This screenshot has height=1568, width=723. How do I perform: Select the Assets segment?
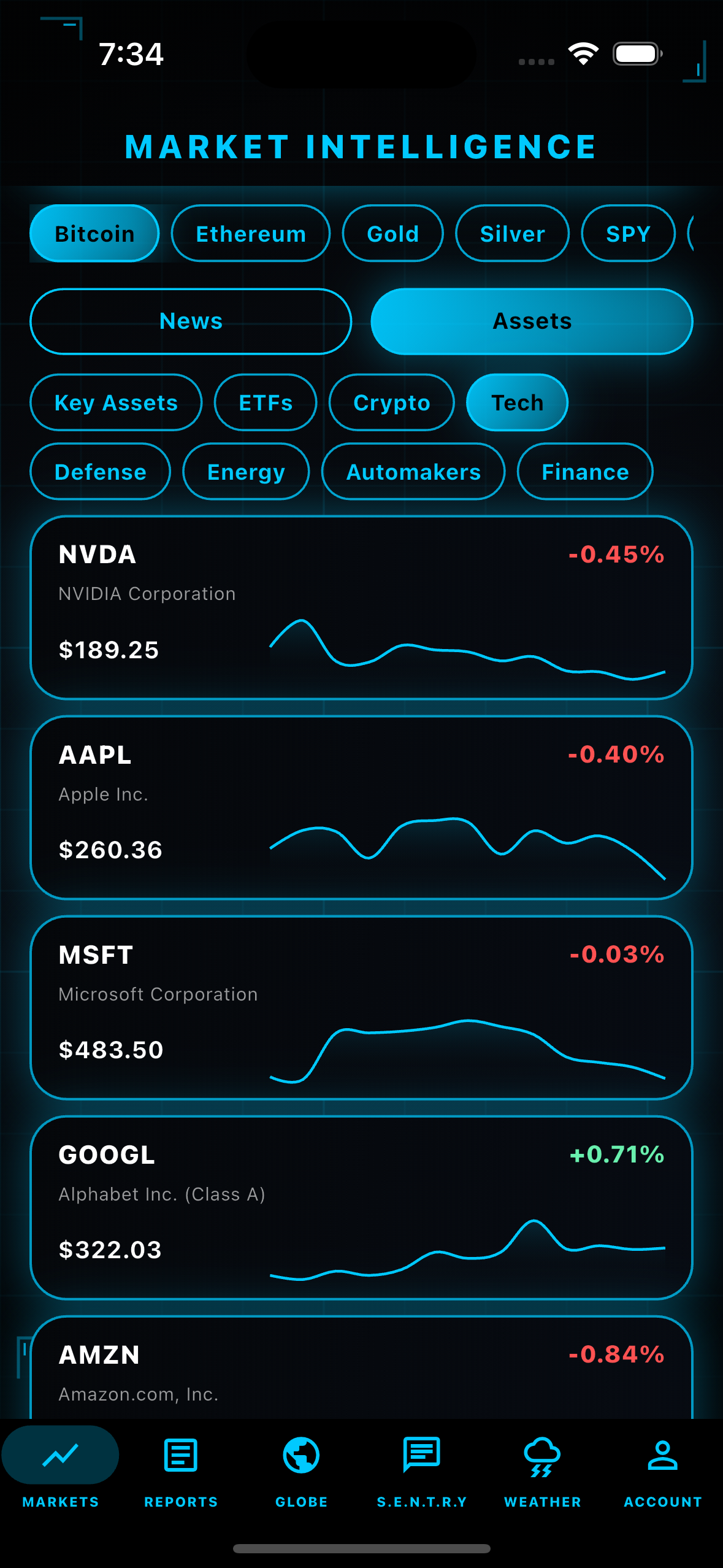[x=532, y=321]
